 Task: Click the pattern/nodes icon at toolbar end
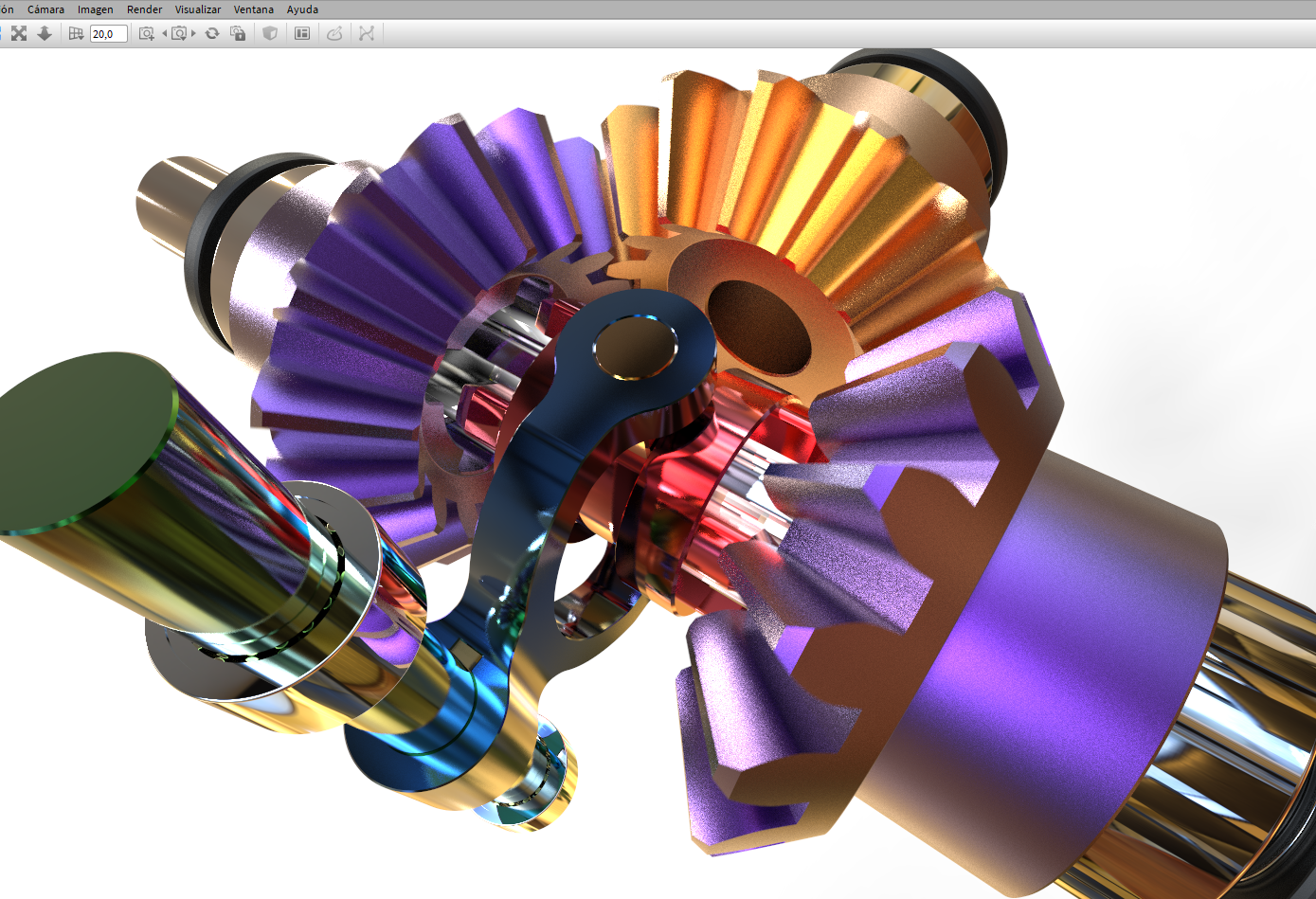[367, 33]
